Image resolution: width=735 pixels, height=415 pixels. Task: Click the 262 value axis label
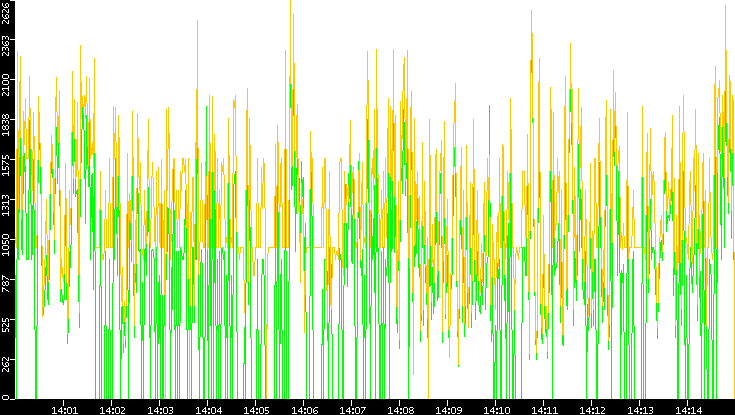5,364
